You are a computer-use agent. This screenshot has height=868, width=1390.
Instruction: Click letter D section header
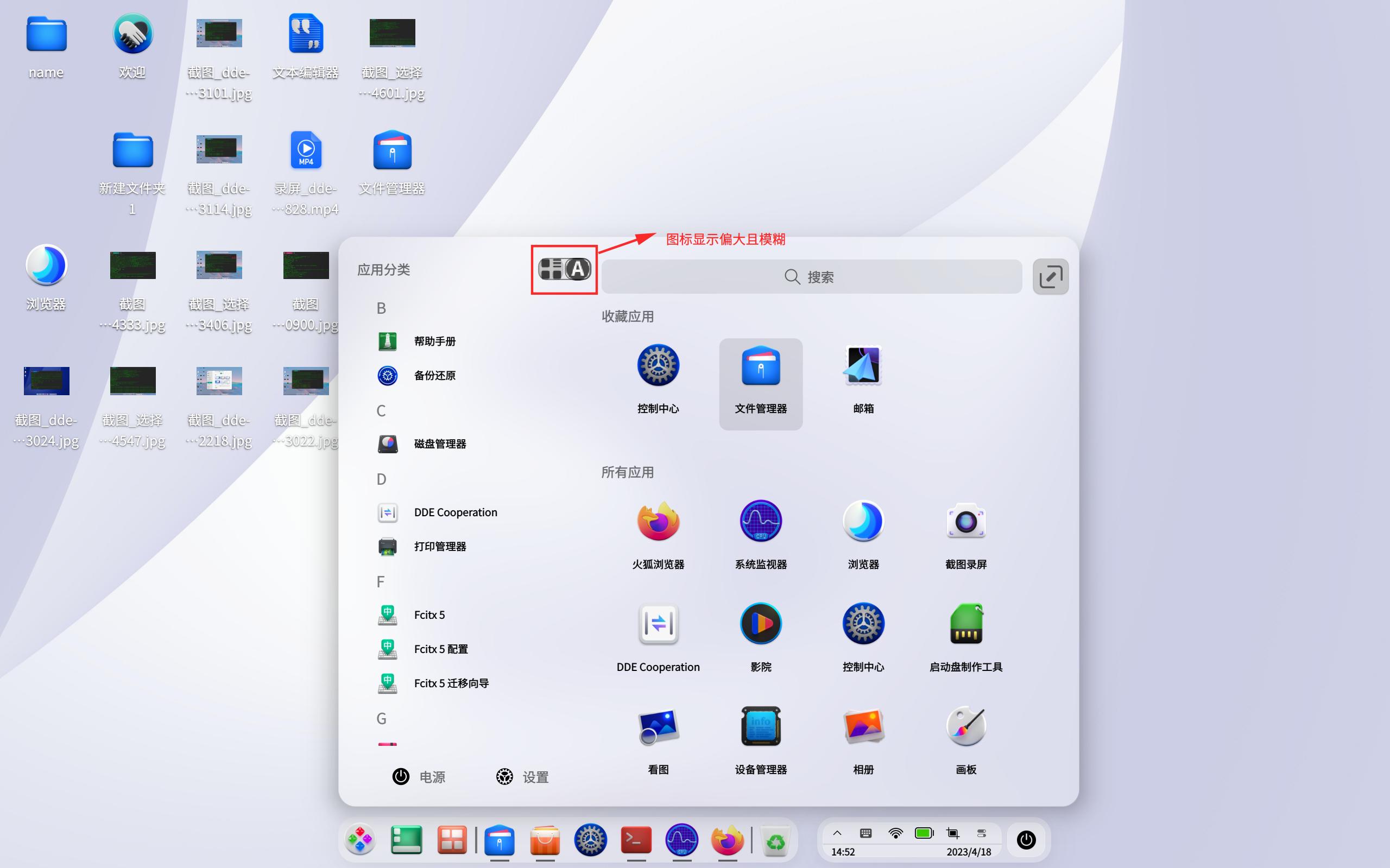(x=381, y=479)
